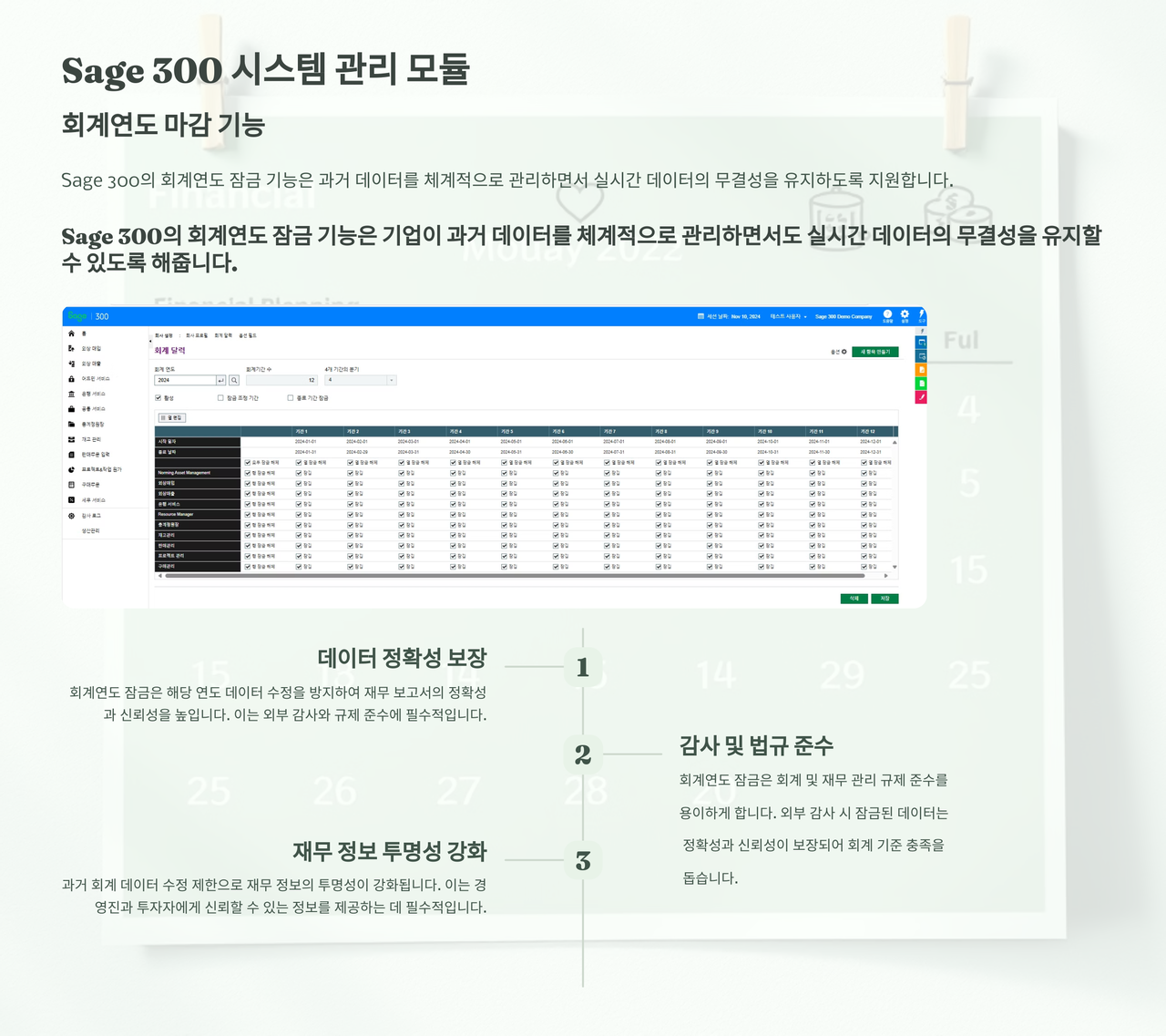Toggle 열 잠금 해제 checkbox under 기간 6
This screenshot has height=1036, width=1166.
(556, 463)
